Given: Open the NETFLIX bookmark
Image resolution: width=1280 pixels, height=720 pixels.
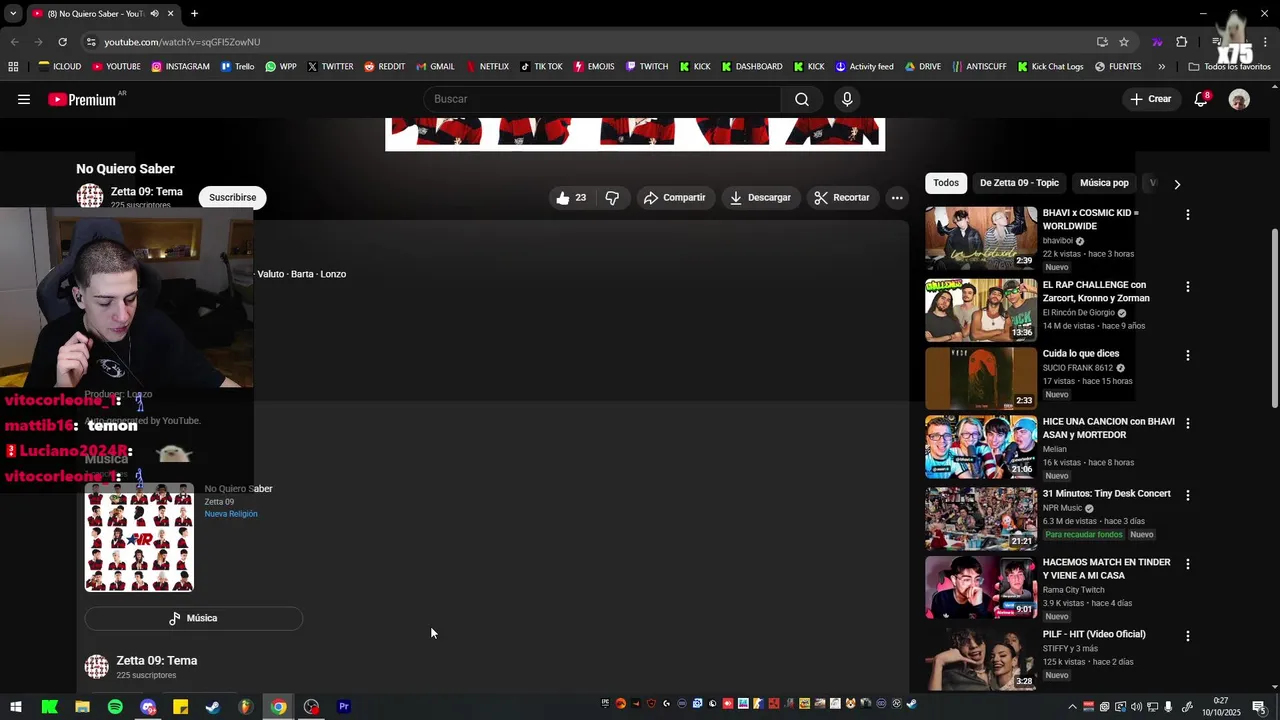Looking at the screenshot, I should [x=486, y=67].
